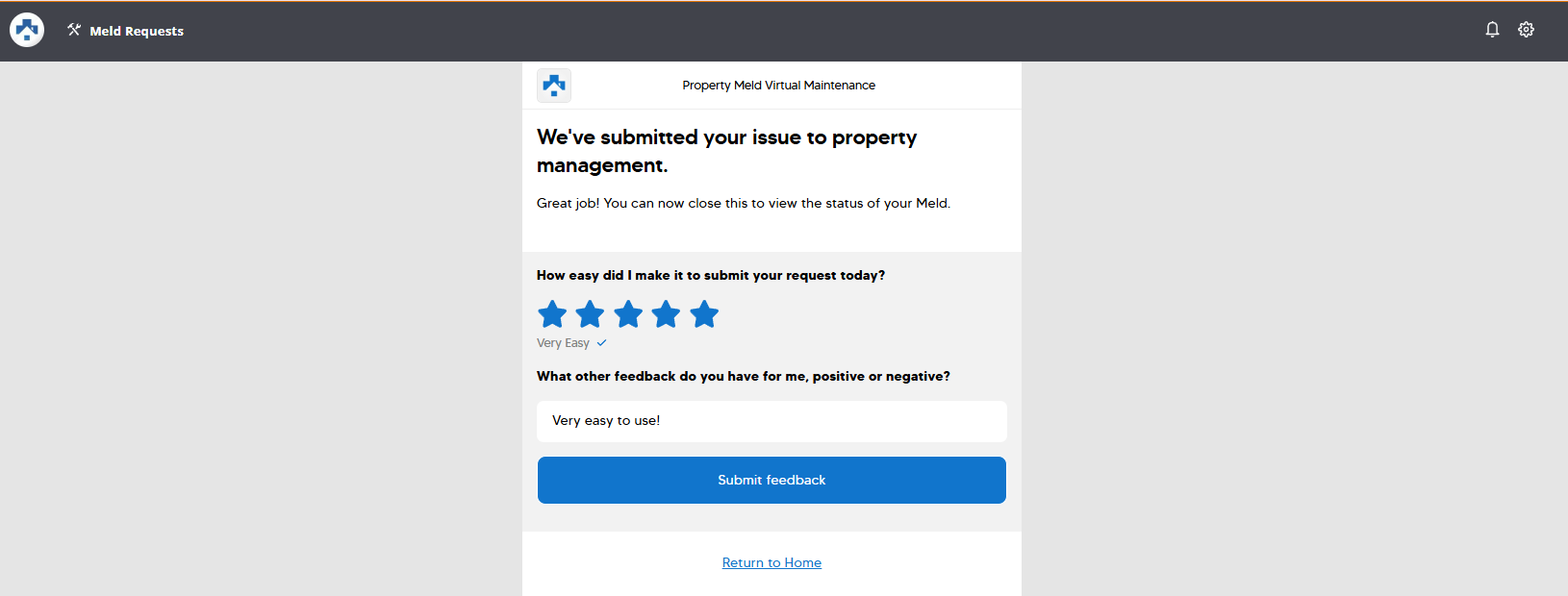The width and height of the screenshot is (1568, 596).
Task: Select the second rating star
Action: [x=590, y=314]
